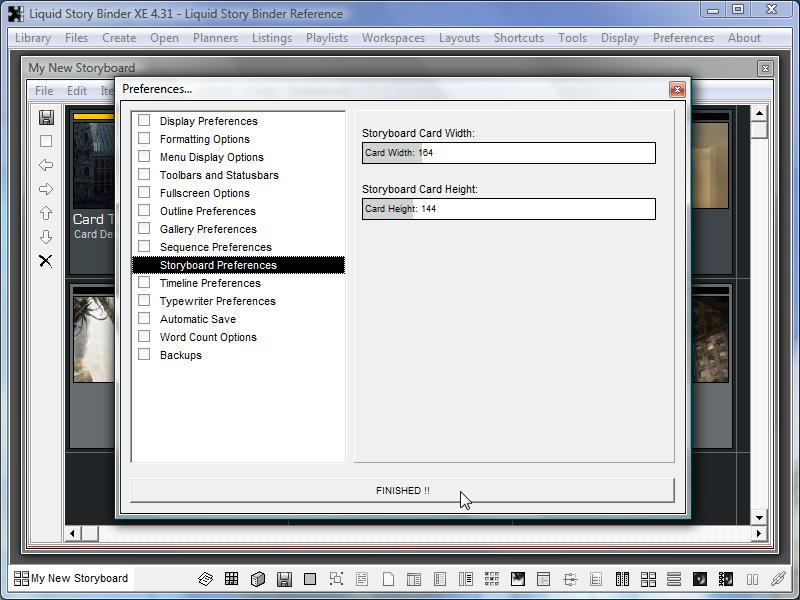This screenshot has height=600, width=800.
Task: Select Timeline Preferences in the list
Action: pos(210,283)
